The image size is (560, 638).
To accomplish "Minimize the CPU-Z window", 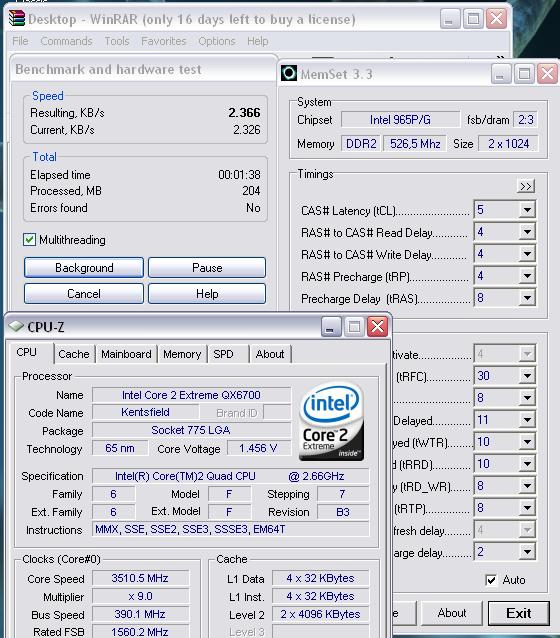I will tap(331, 326).
